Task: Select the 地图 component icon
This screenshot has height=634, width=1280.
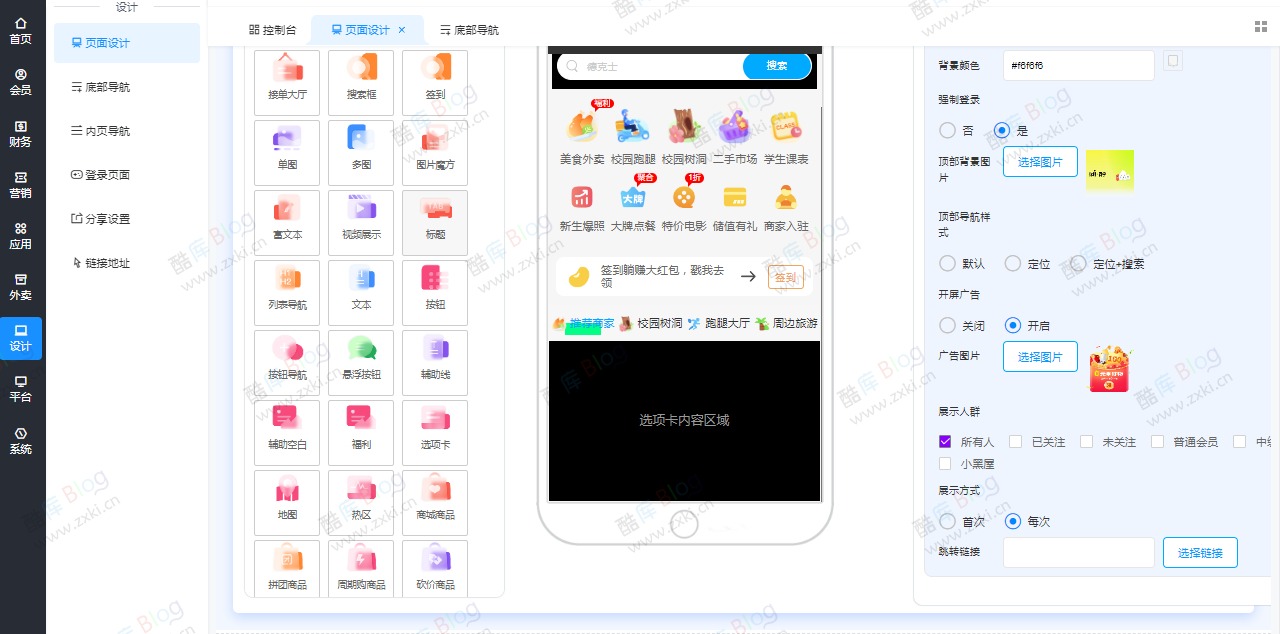Action: (287, 502)
